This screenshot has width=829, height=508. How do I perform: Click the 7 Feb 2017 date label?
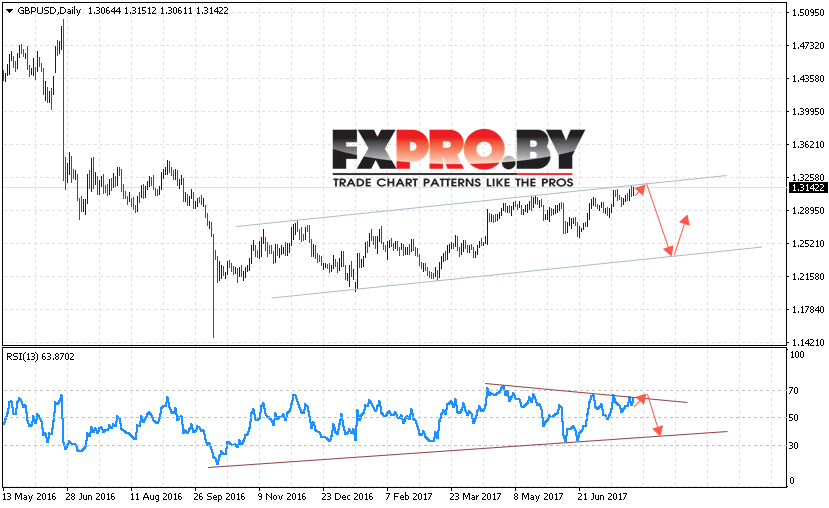pyautogui.click(x=409, y=497)
